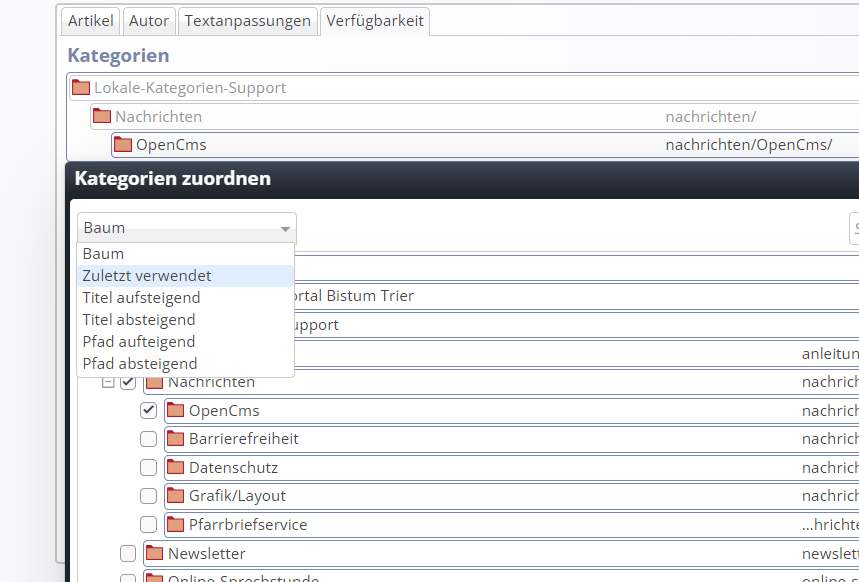This screenshot has width=859, height=582.
Task: Uncheck the OpenCms category checkbox
Action: coord(148,410)
